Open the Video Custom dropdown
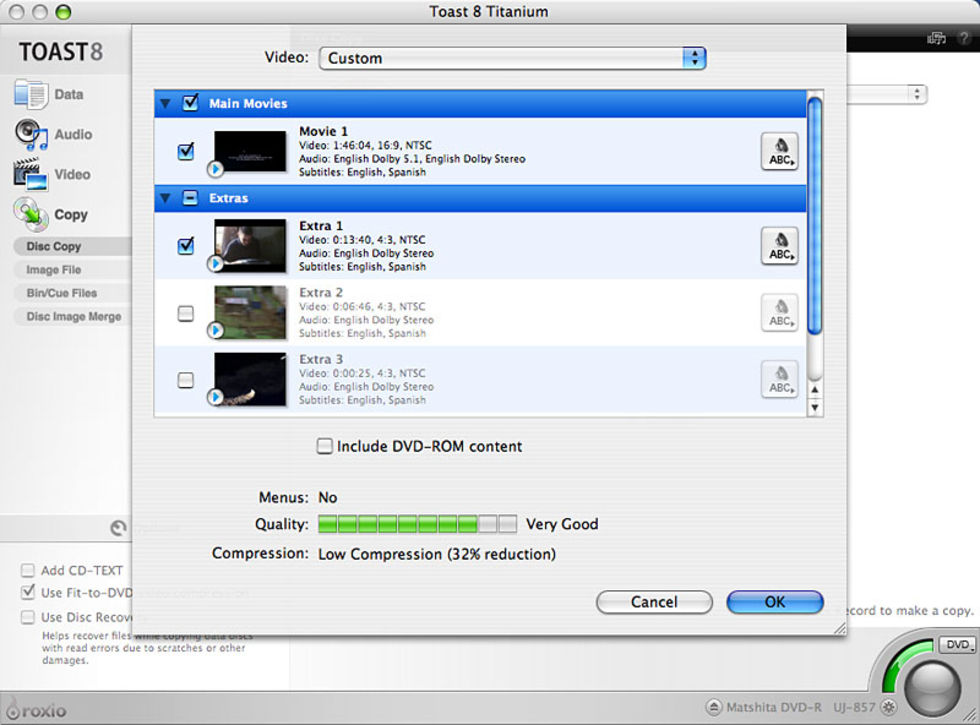This screenshot has width=980, height=725. pos(512,58)
